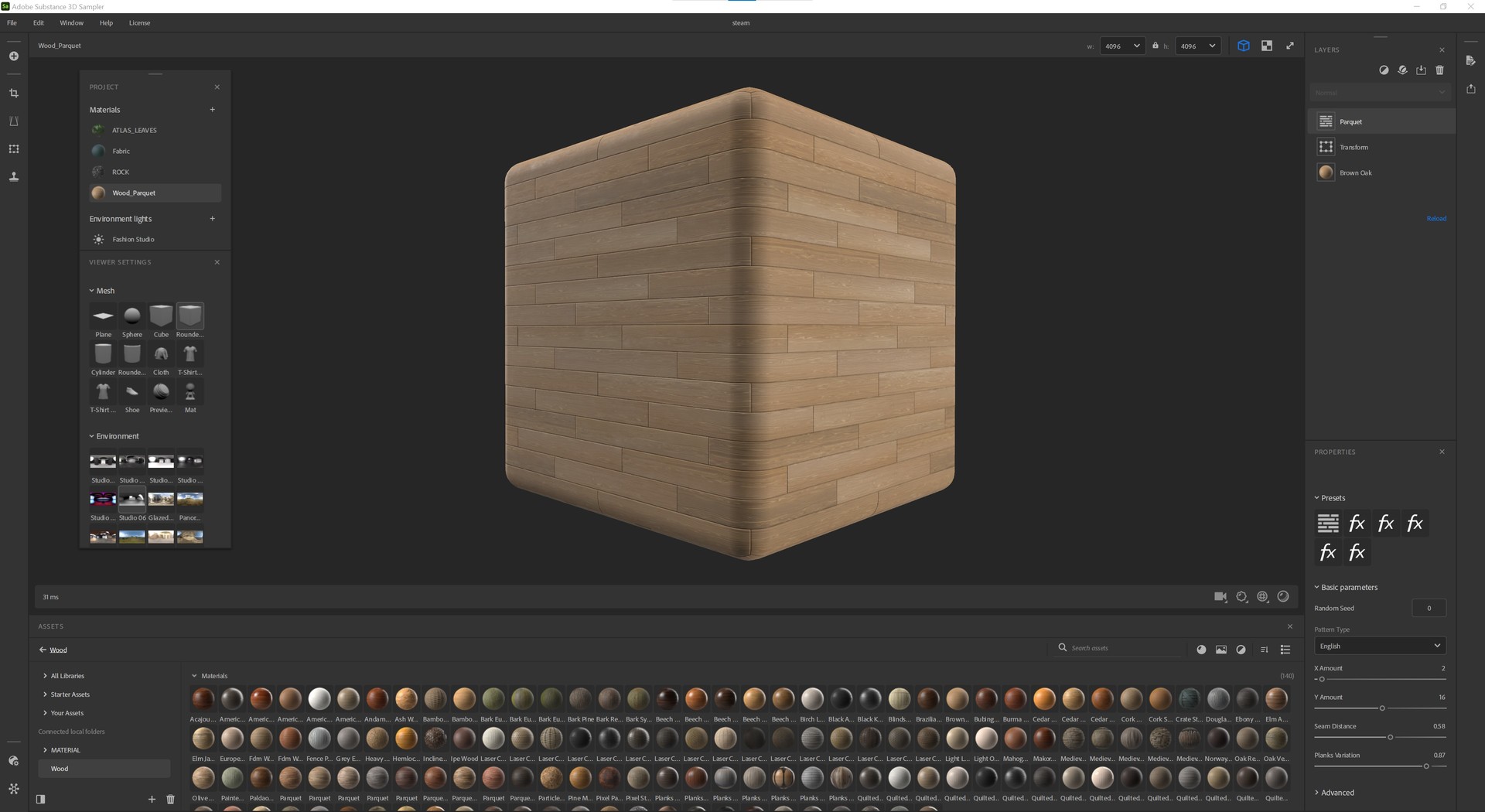Toggle the materials filter in the Assets search bar
The width and height of the screenshot is (1485, 812).
click(1202, 650)
